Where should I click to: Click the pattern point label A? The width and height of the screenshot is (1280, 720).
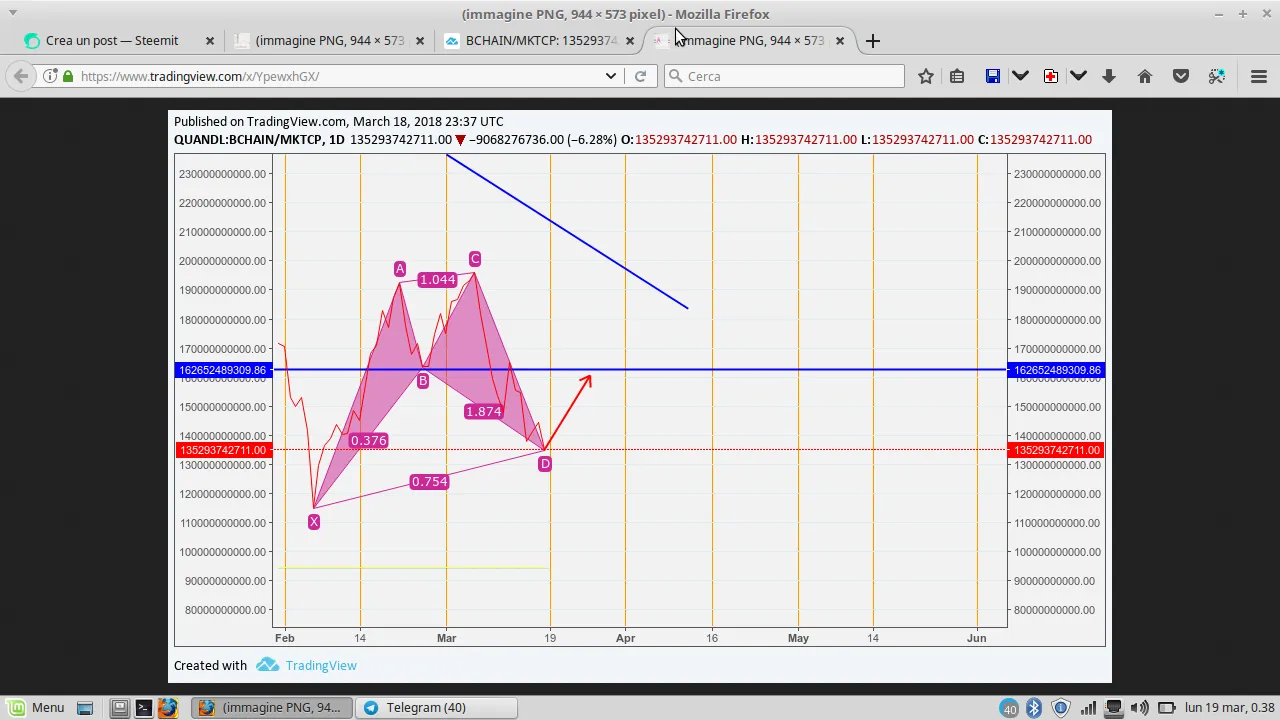(x=400, y=269)
